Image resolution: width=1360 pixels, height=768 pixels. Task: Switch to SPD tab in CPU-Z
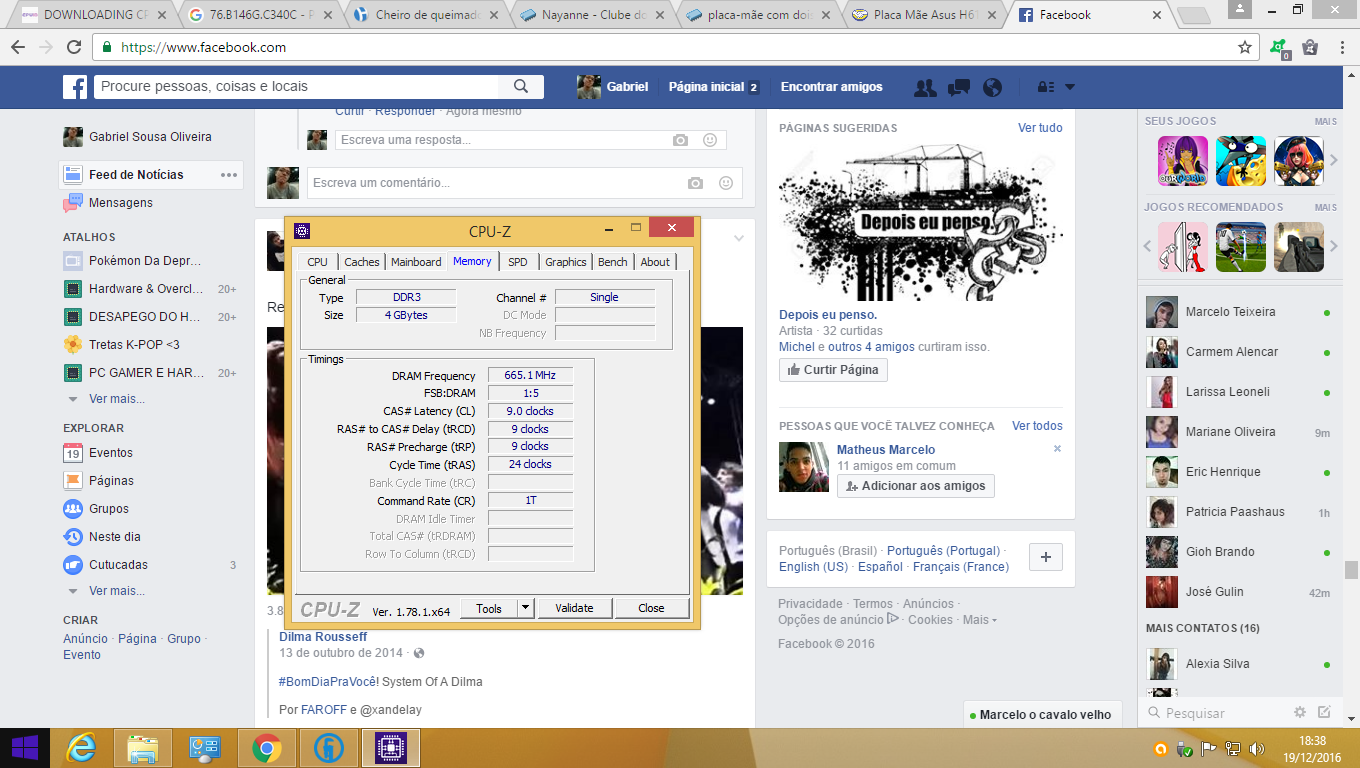pos(517,262)
